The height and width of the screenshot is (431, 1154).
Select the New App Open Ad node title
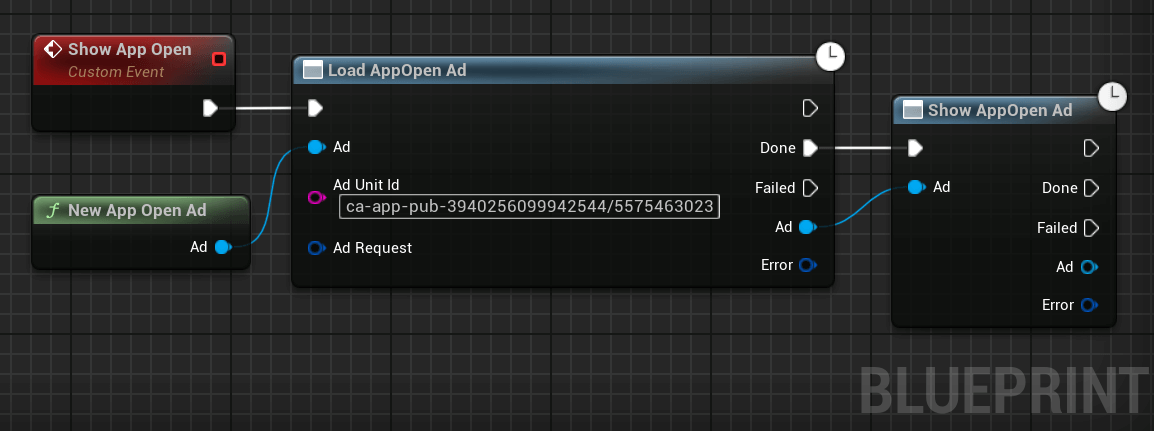click(x=137, y=210)
